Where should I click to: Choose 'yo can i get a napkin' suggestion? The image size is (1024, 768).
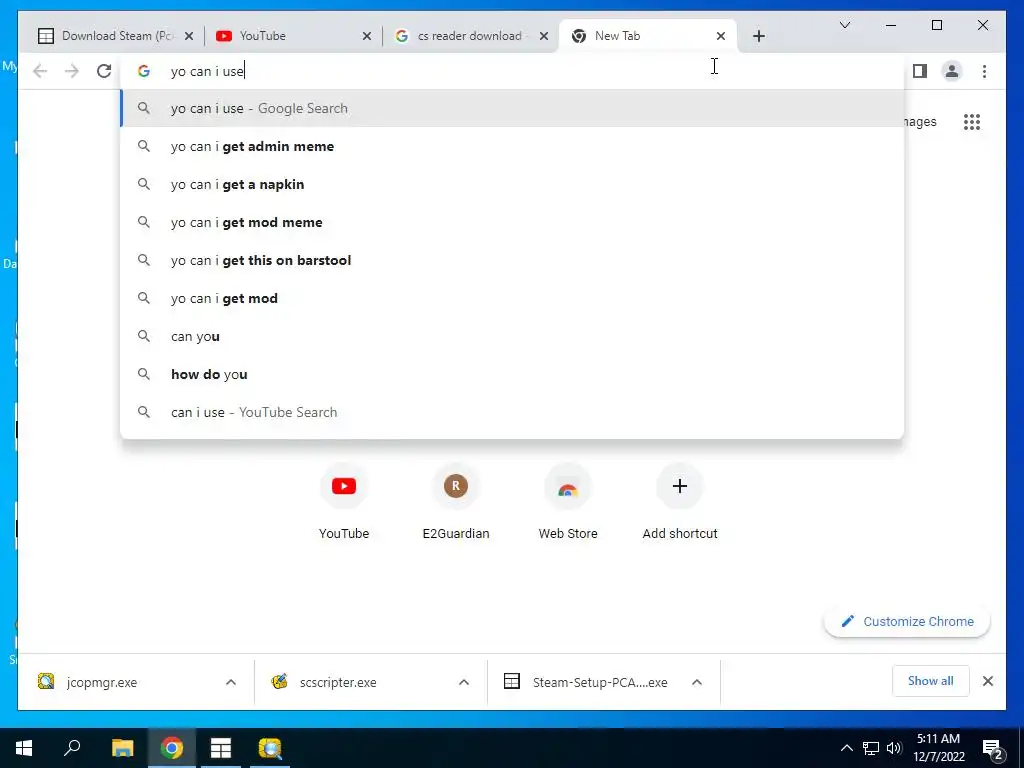(x=512, y=184)
